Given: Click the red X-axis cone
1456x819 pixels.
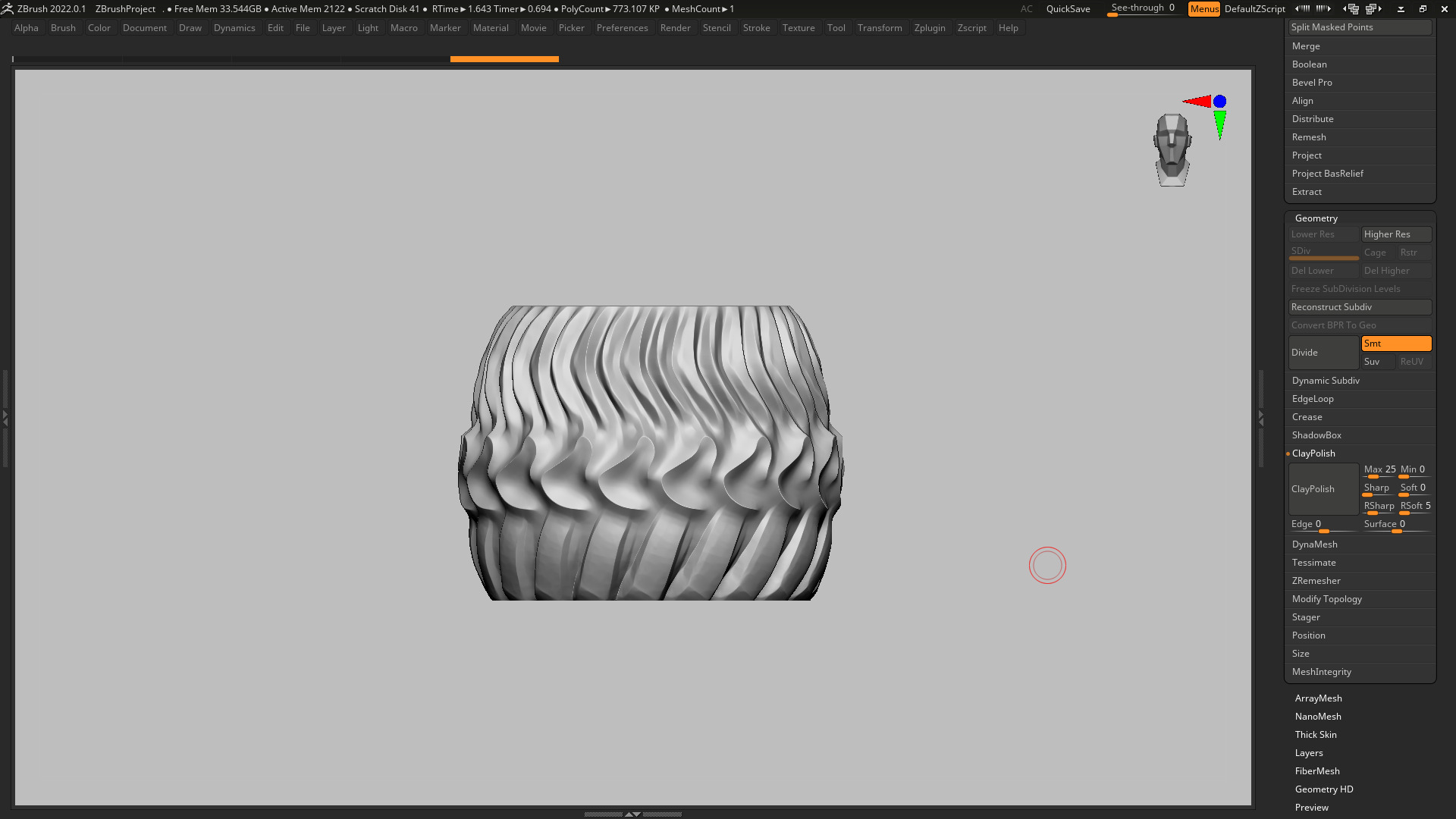Looking at the screenshot, I should [x=1197, y=101].
